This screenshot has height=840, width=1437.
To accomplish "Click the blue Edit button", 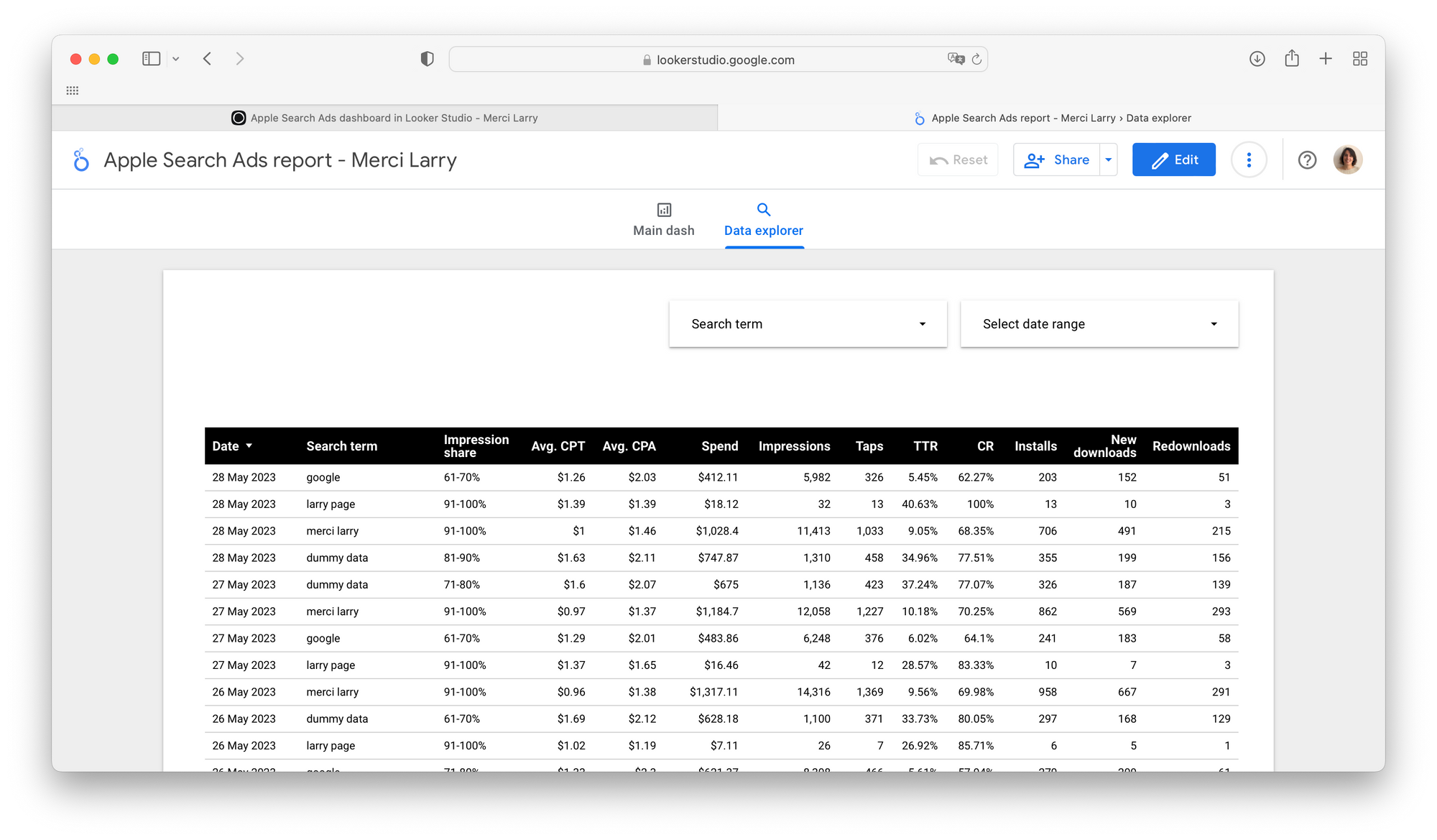I will [1173, 160].
